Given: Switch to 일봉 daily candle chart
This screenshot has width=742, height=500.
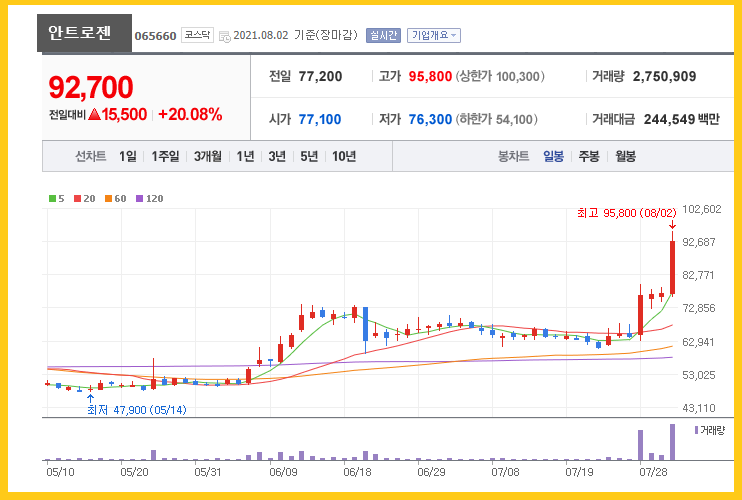Looking at the screenshot, I should point(553,156).
